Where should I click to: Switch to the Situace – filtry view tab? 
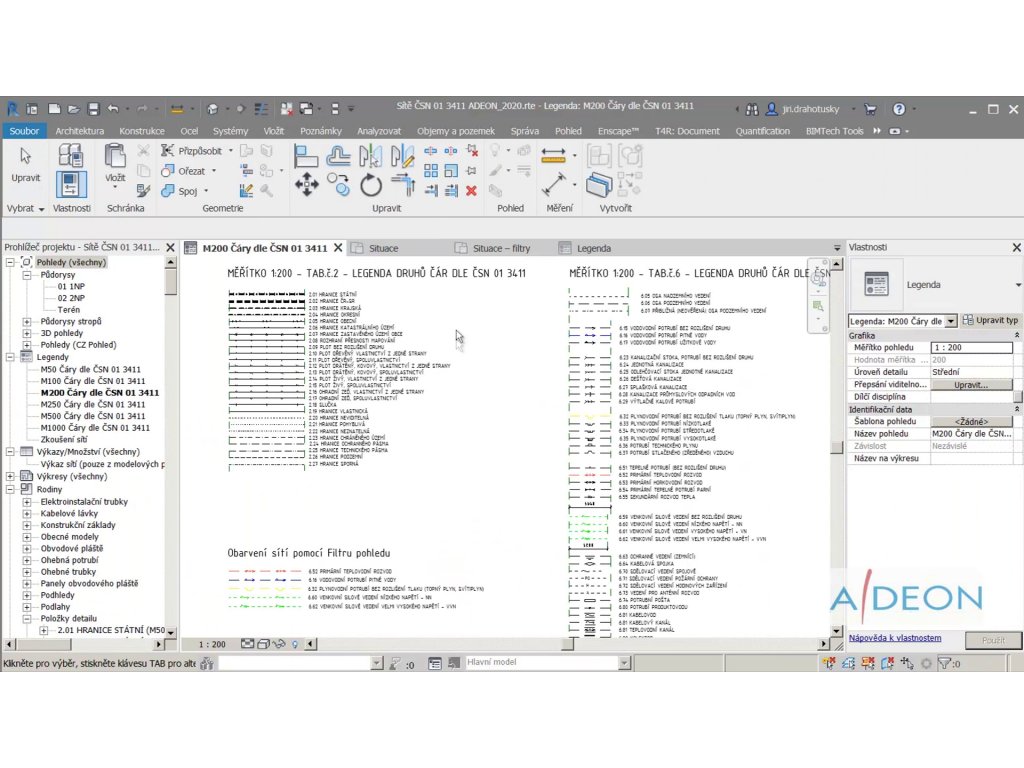pyautogui.click(x=502, y=248)
